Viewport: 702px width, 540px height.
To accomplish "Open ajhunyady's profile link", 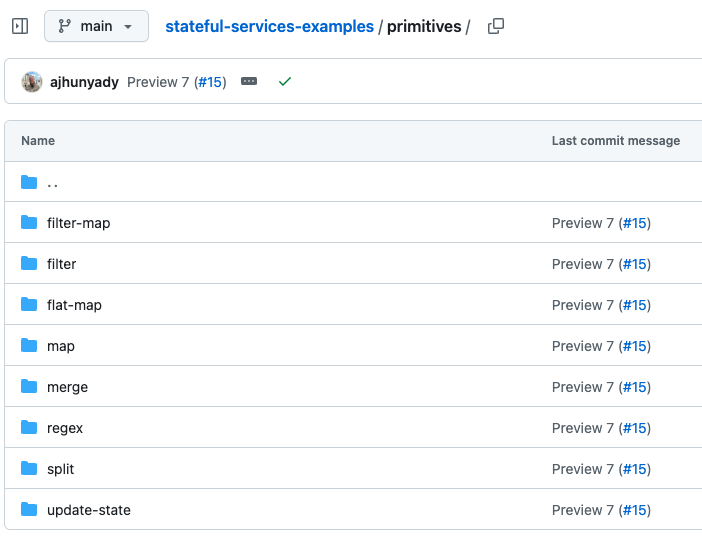I will [84, 82].
